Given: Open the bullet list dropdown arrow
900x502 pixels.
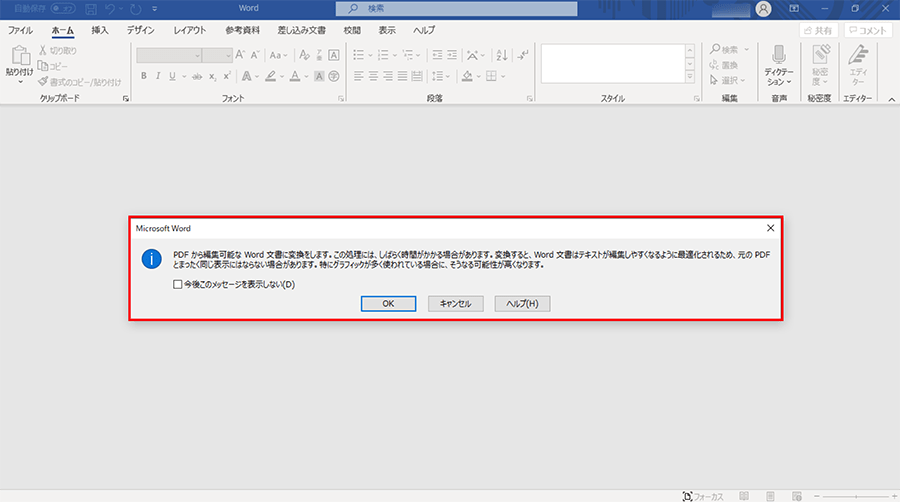Looking at the screenshot, I should (x=370, y=55).
